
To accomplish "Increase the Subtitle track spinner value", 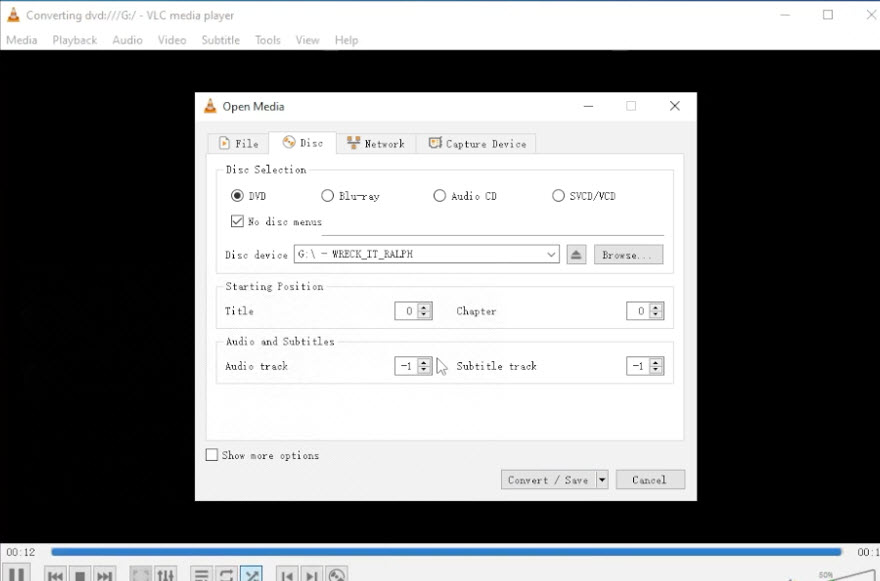I will [x=656, y=362].
